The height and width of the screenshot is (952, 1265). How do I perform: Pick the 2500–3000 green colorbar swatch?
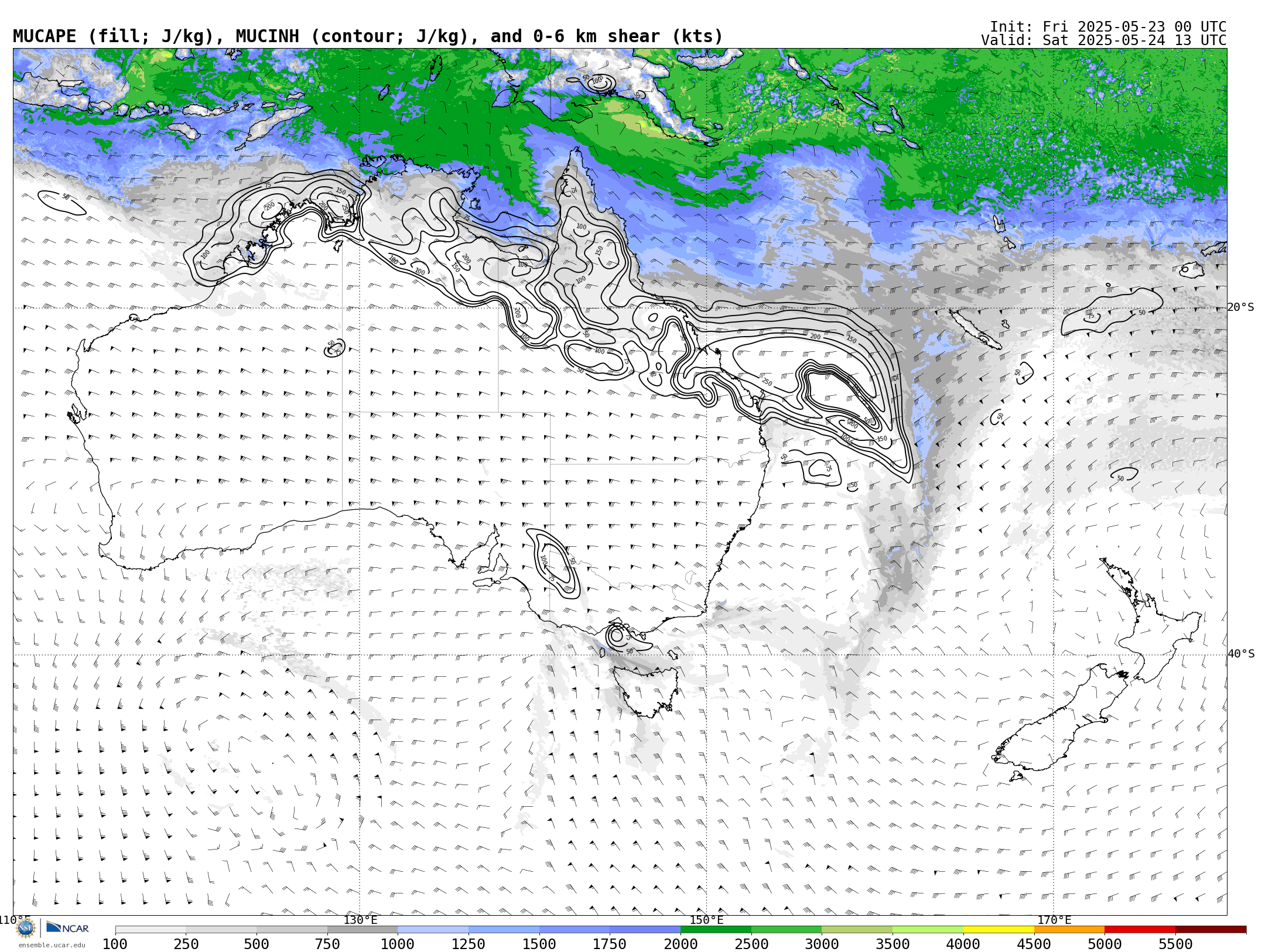point(787,930)
